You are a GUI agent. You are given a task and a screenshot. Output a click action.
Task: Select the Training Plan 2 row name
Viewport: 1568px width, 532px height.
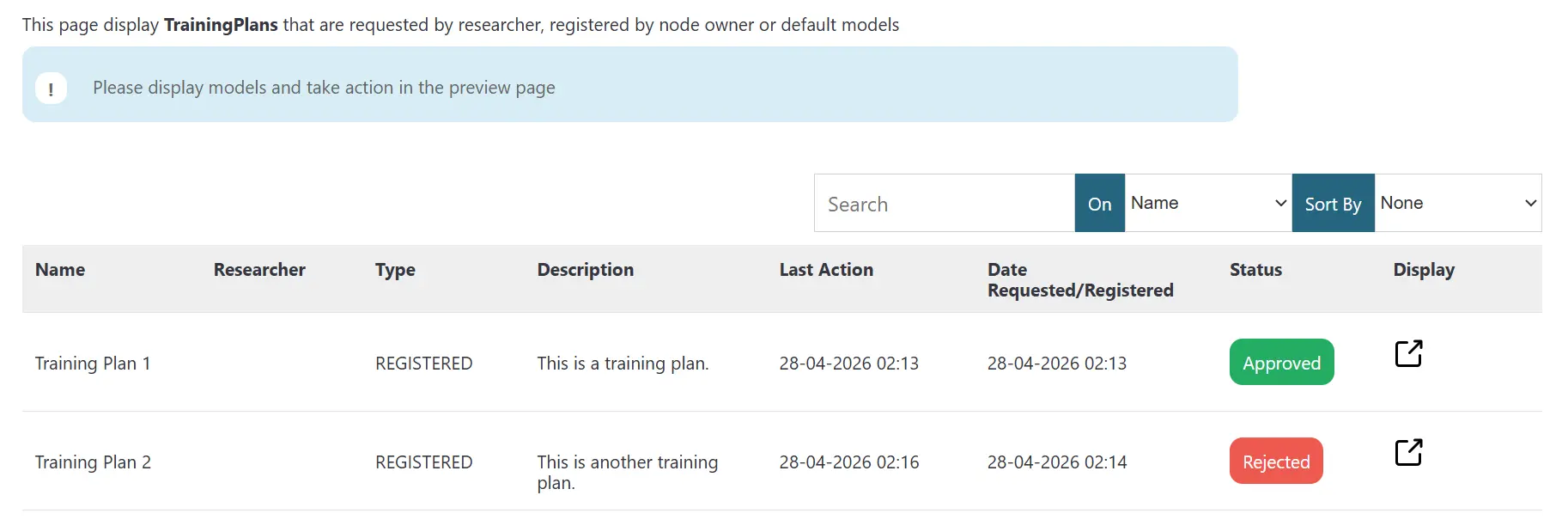click(x=93, y=462)
